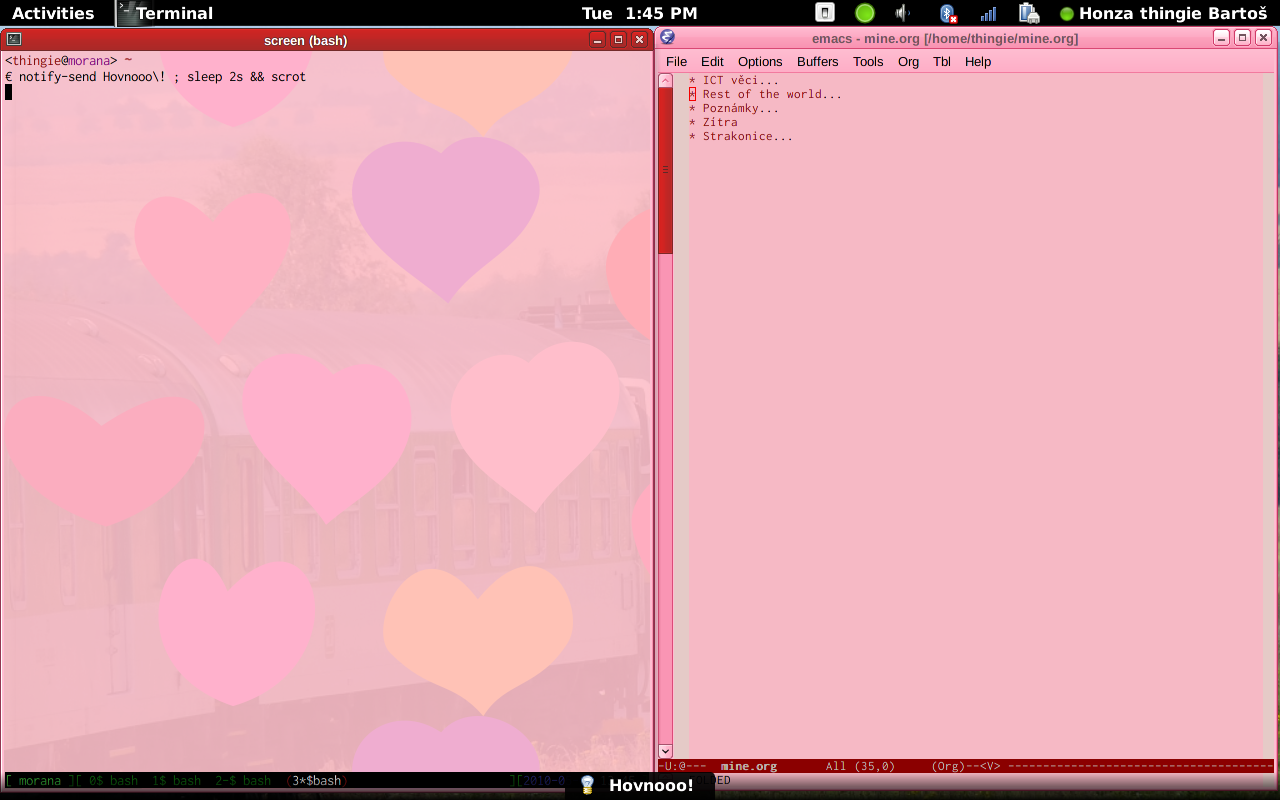The width and height of the screenshot is (1280, 800).
Task: Open the network signal indicator
Action: click(988, 13)
